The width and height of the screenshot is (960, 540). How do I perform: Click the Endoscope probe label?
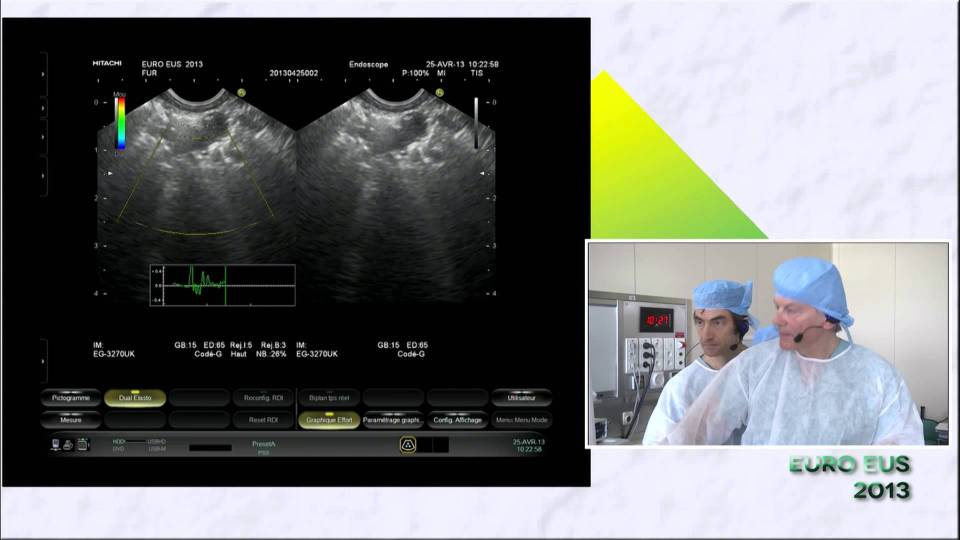369,64
